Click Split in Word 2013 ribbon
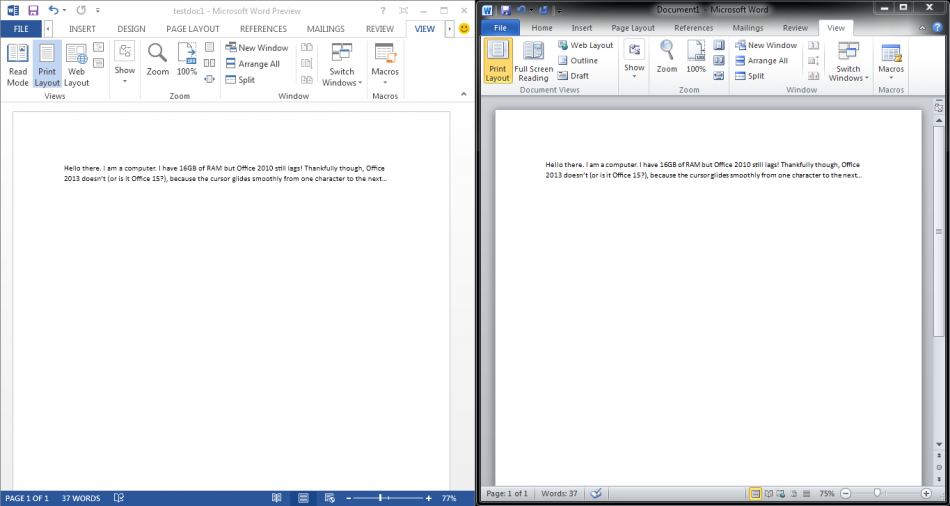Screen dimensions: 950x506 point(240,80)
